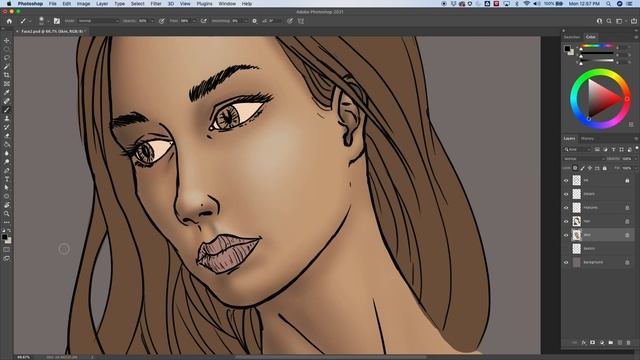Open the Apple menu
Image resolution: width=640 pixels, height=360 pixels.
point(9,4)
